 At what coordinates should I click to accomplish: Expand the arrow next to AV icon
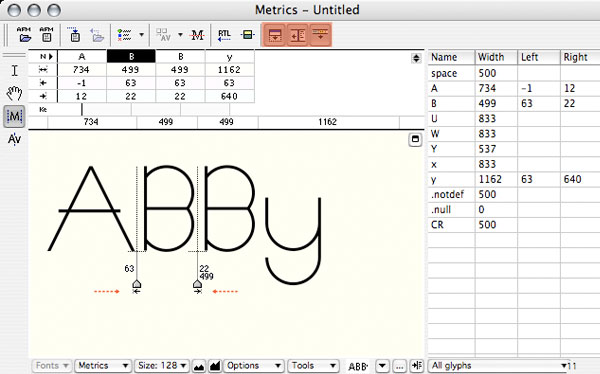(180, 35)
